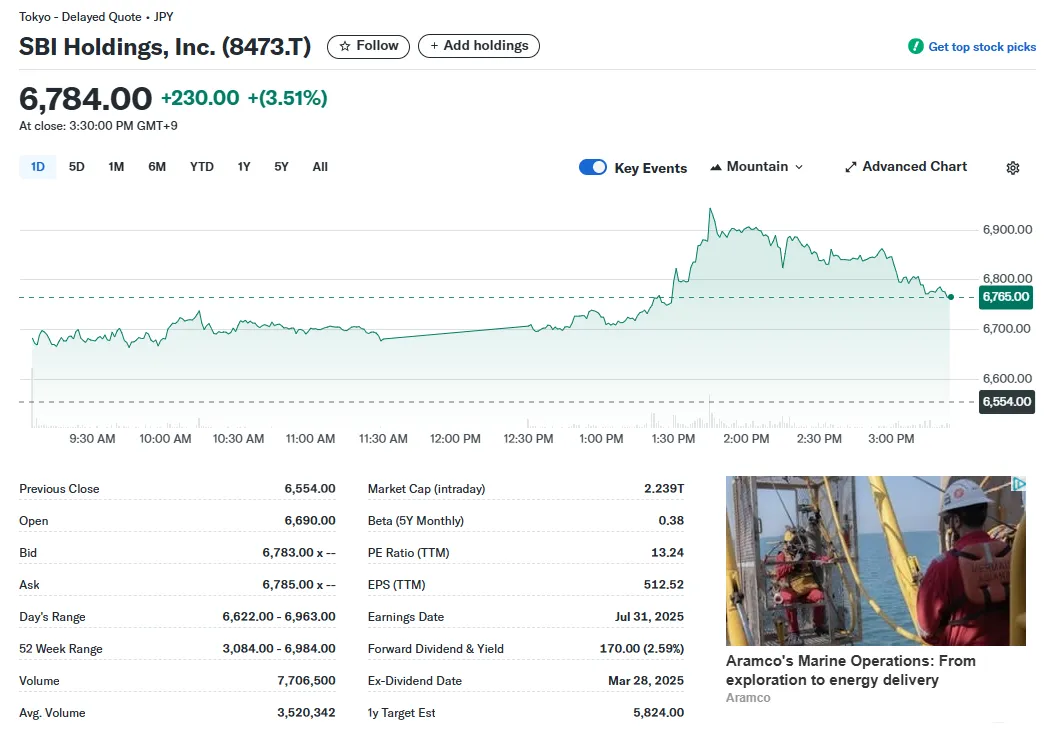Open chart settings gear icon
1048x733 pixels.
pyautogui.click(x=1012, y=168)
